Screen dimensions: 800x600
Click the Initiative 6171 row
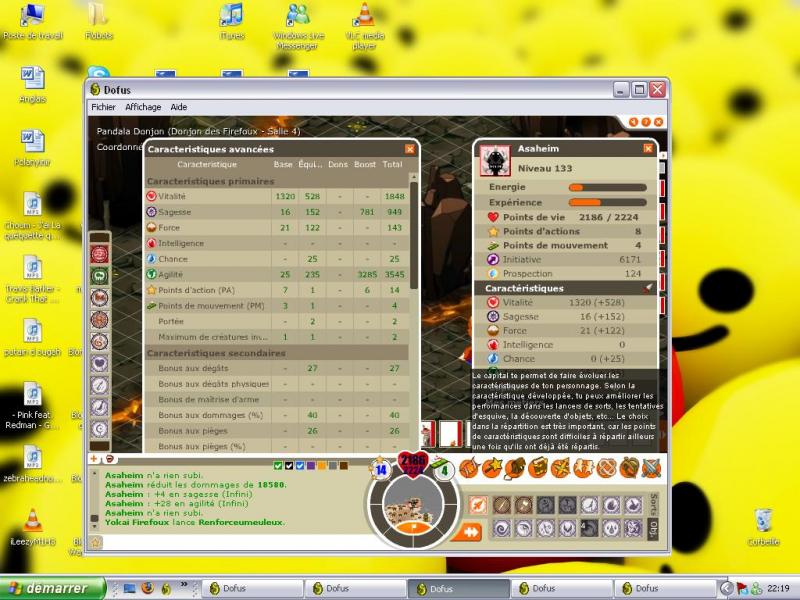point(566,259)
